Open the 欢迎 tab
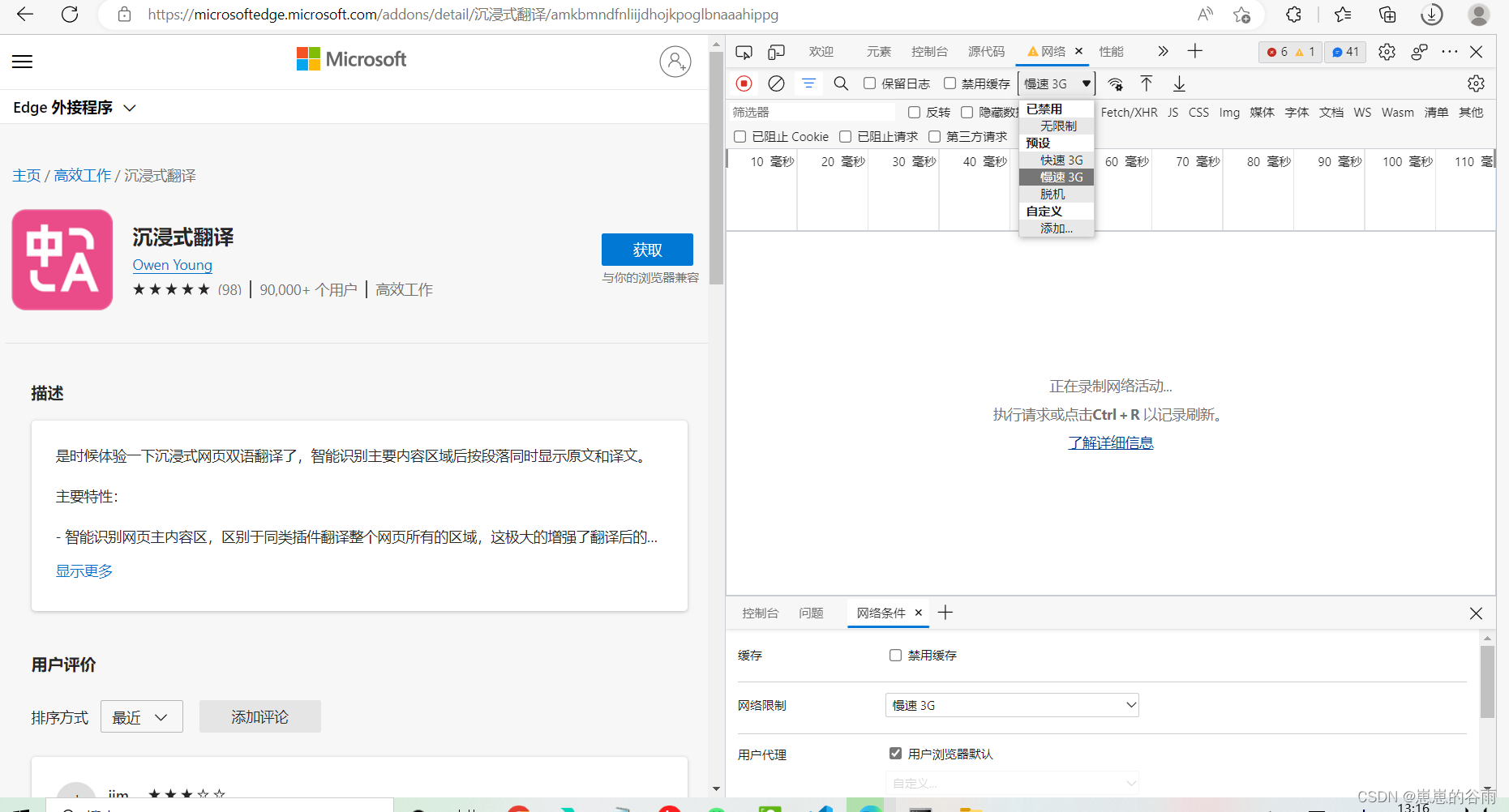 click(x=821, y=52)
